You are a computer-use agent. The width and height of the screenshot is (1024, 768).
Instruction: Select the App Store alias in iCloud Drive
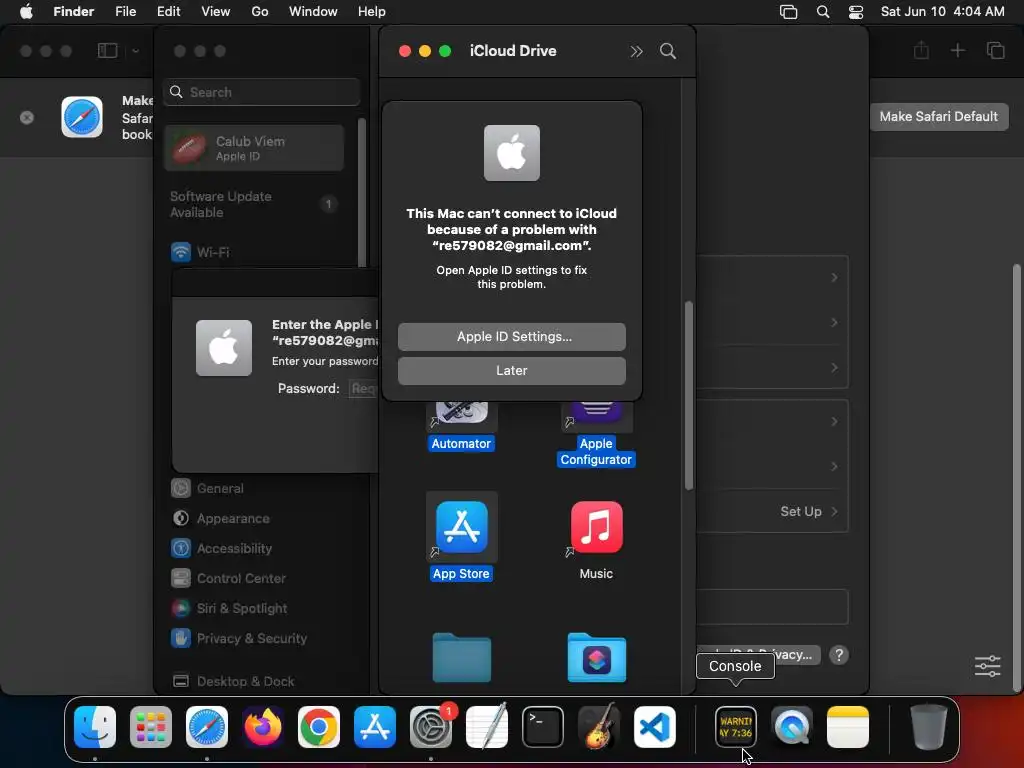coord(461,537)
